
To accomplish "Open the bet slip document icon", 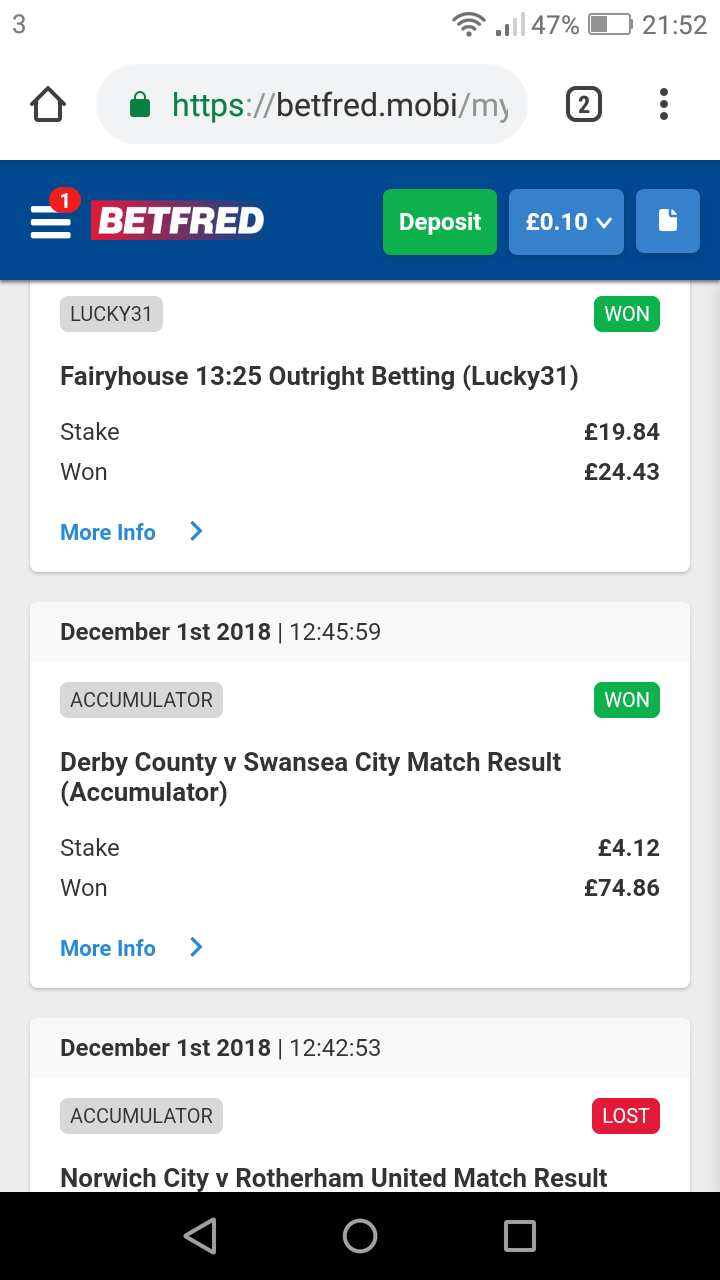I will pos(667,221).
